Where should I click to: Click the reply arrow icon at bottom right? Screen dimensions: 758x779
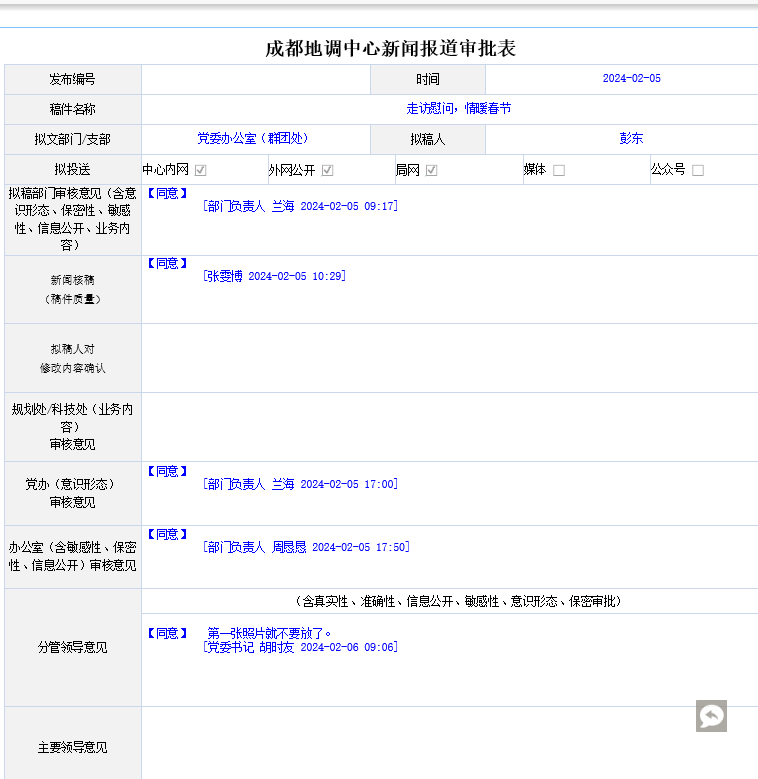[x=711, y=716]
